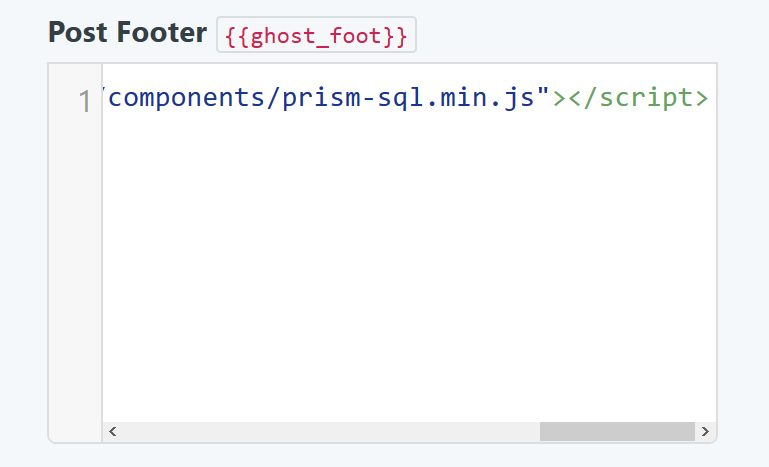Viewport: 769px width, 467px height.
Task: Click the {{ghost_foot}} helper tag
Action: pos(316,36)
